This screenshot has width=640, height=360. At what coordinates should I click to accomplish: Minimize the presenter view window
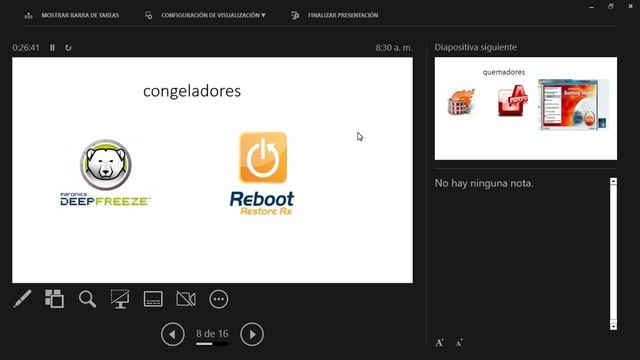point(591,7)
